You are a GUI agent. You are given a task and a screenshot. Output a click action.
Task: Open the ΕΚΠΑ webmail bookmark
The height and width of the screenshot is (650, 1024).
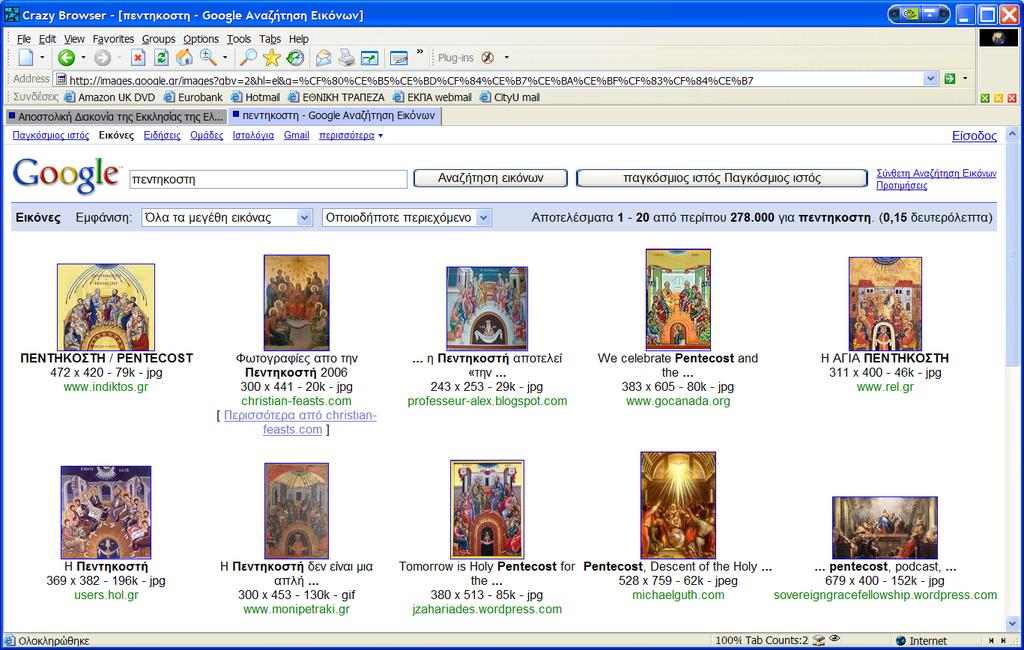coord(432,97)
